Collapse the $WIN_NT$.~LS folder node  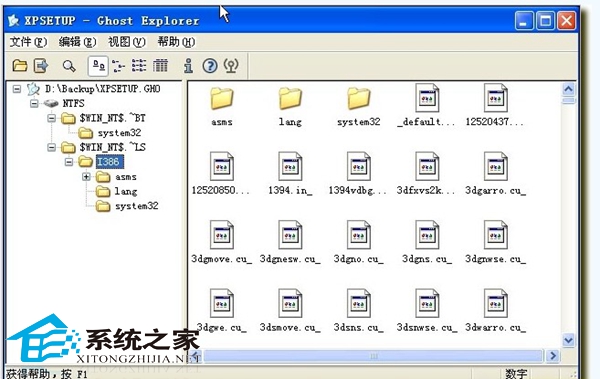coord(51,147)
